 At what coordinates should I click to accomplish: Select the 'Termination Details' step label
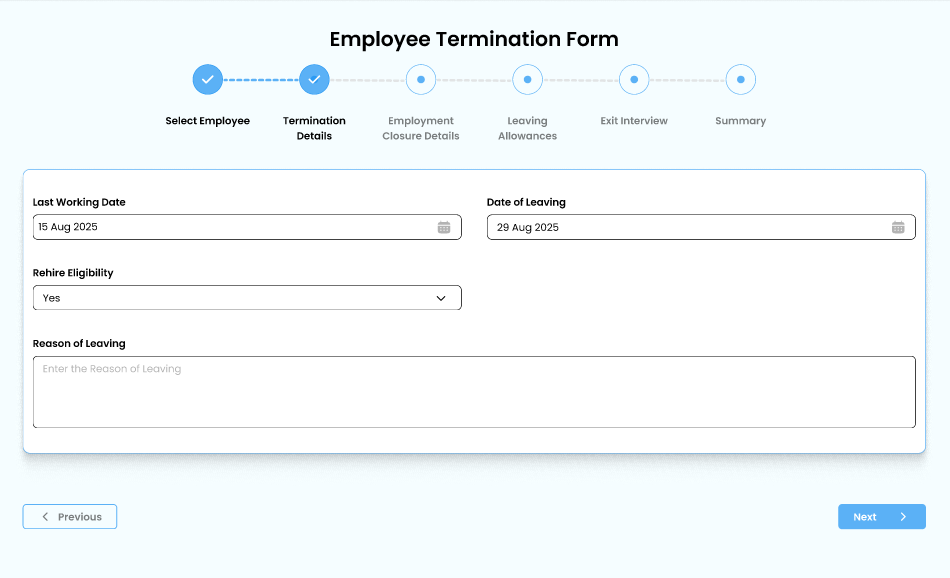314,128
